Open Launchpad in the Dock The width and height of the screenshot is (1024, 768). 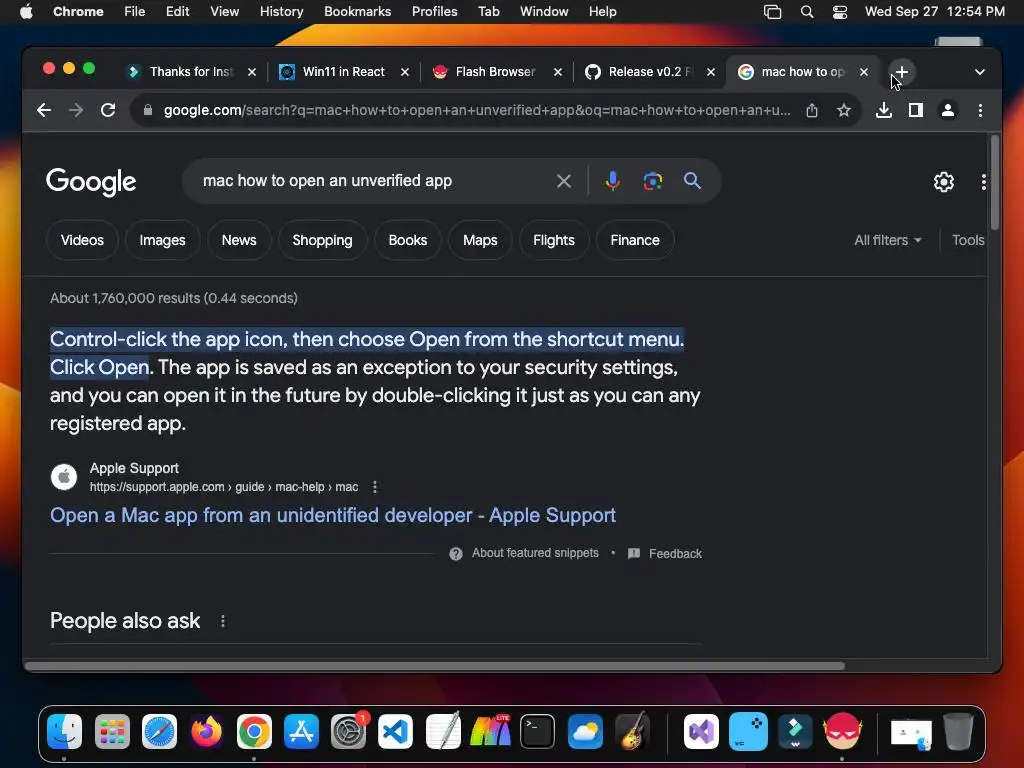coord(112,731)
